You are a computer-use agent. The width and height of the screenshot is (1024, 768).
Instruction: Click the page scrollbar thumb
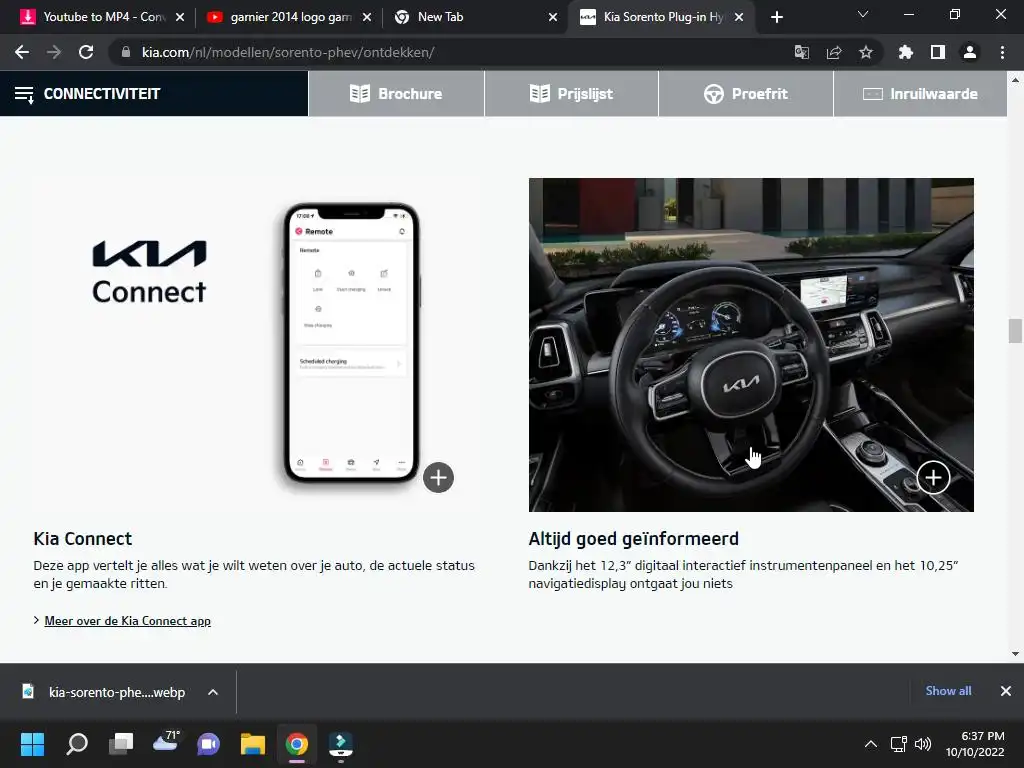(x=1015, y=330)
